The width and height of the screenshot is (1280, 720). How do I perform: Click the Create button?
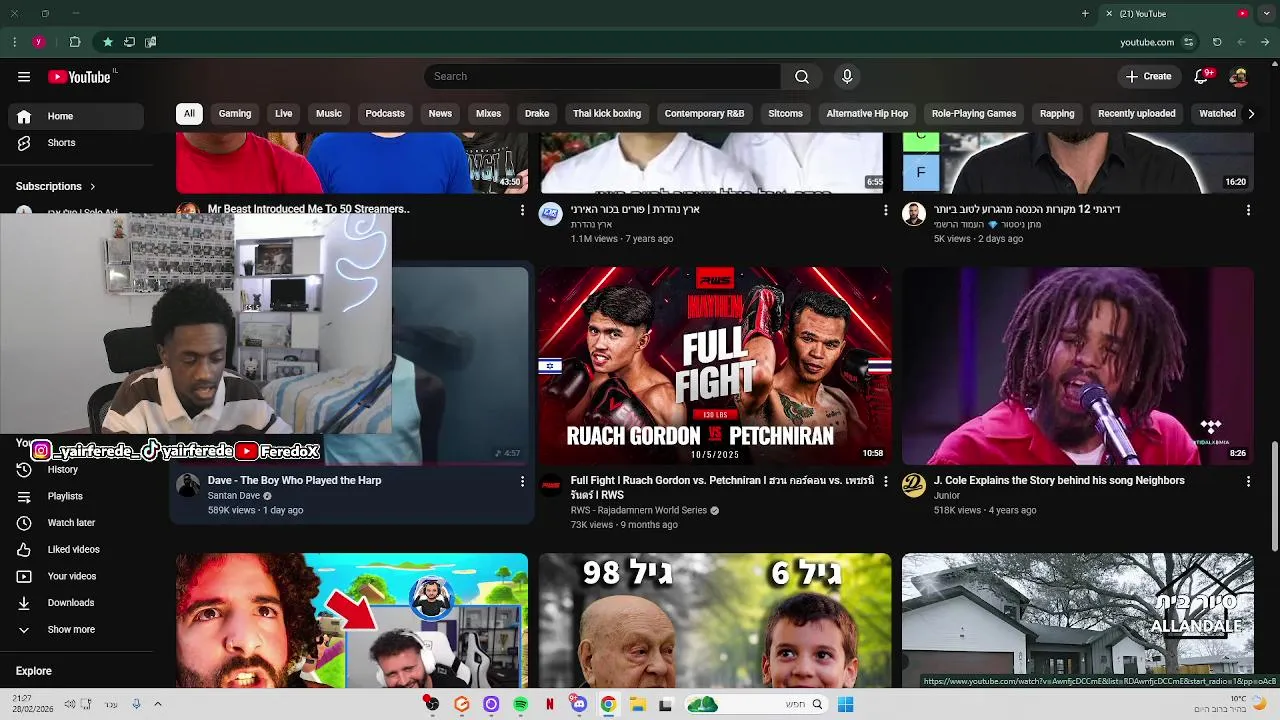(1148, 77)
